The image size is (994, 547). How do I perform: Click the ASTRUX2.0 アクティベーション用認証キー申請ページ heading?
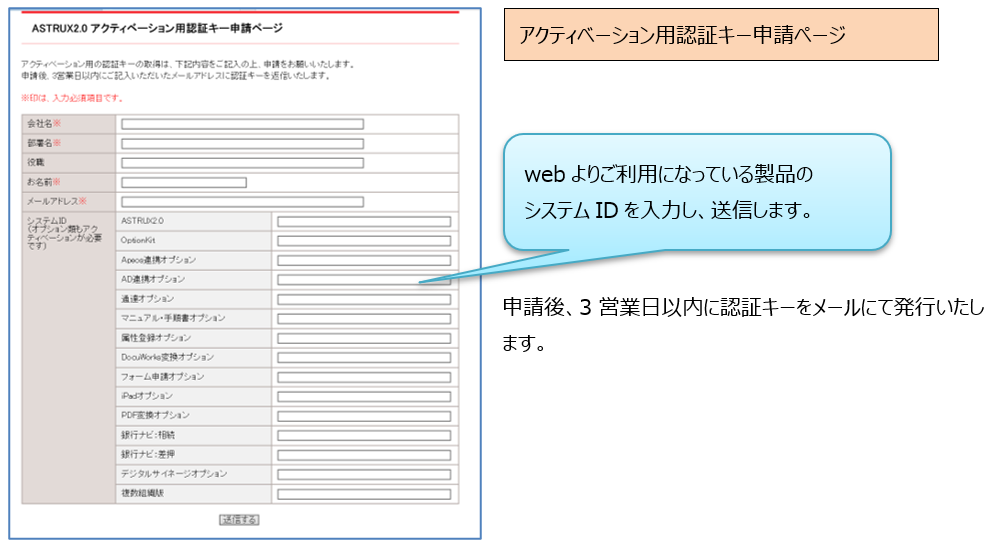tap(157, 29)
